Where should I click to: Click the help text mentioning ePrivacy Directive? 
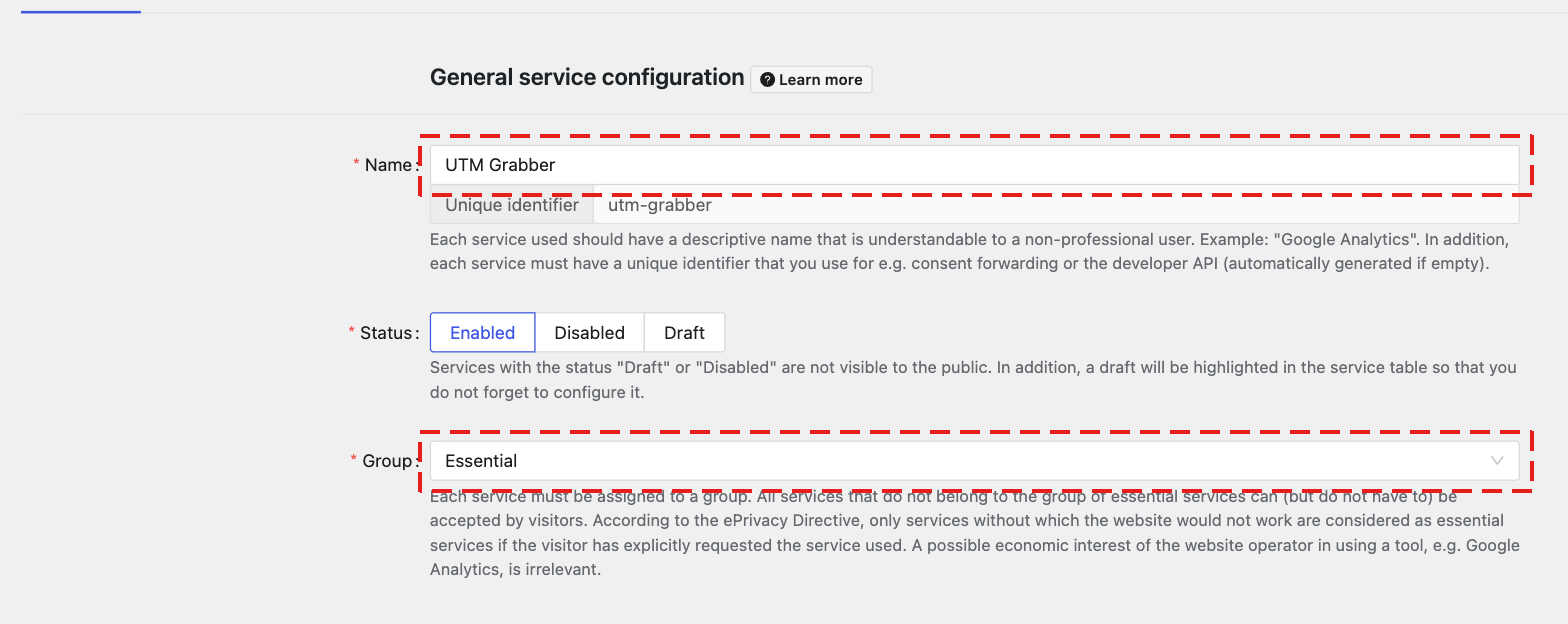(974, 533)
